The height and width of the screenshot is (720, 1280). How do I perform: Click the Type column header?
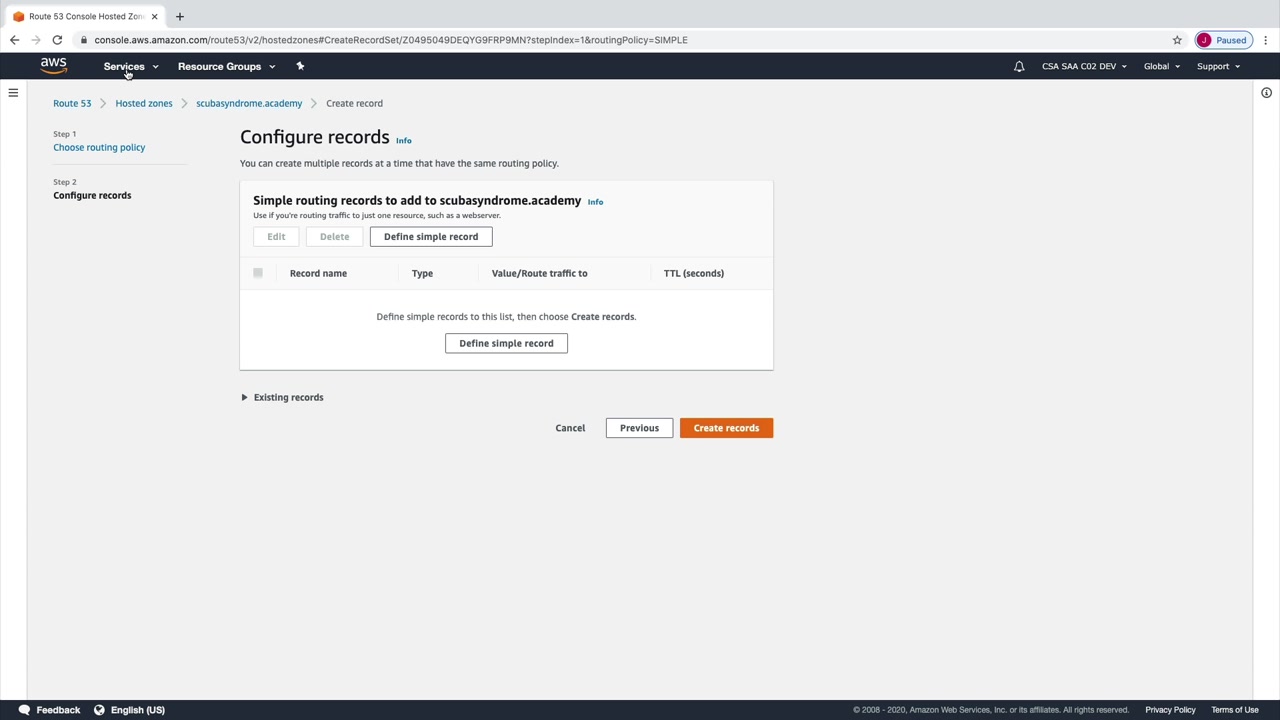pyautogui.click(x=422, y=273)
